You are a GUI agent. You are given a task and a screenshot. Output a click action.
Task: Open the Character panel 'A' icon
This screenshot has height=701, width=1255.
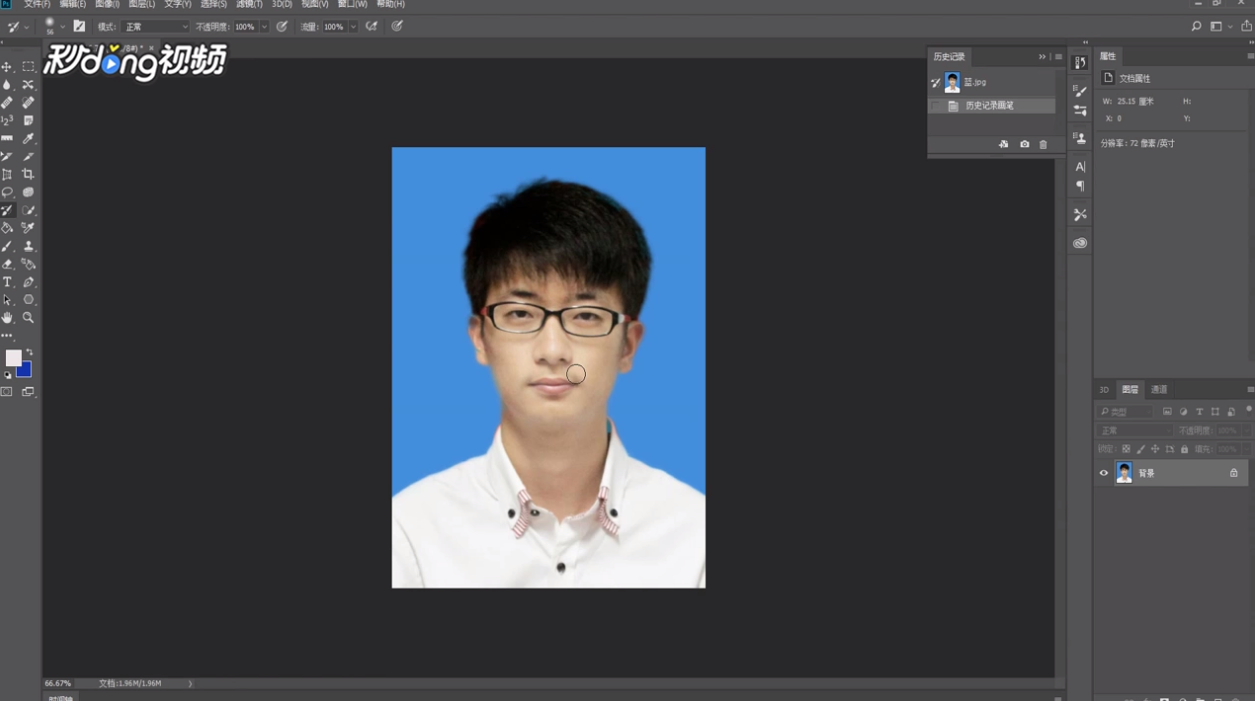point(1080,166)
